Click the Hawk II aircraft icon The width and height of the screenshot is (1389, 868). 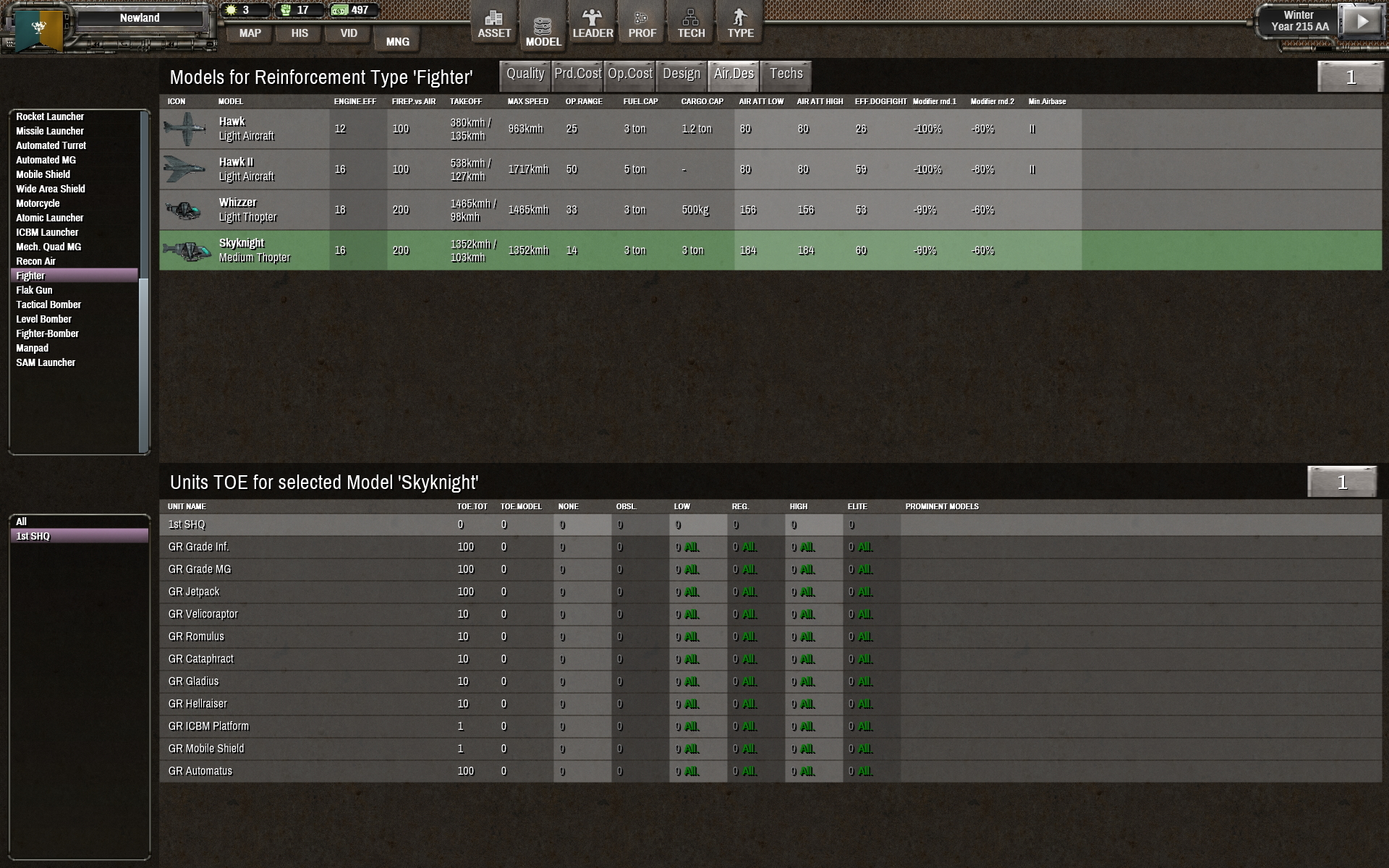pos(184,169)
